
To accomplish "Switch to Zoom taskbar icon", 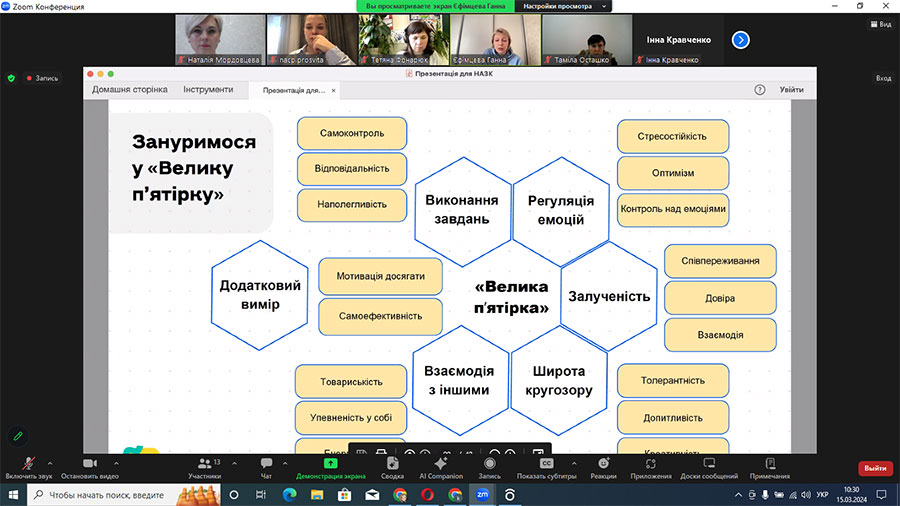I will coord(482,495).
